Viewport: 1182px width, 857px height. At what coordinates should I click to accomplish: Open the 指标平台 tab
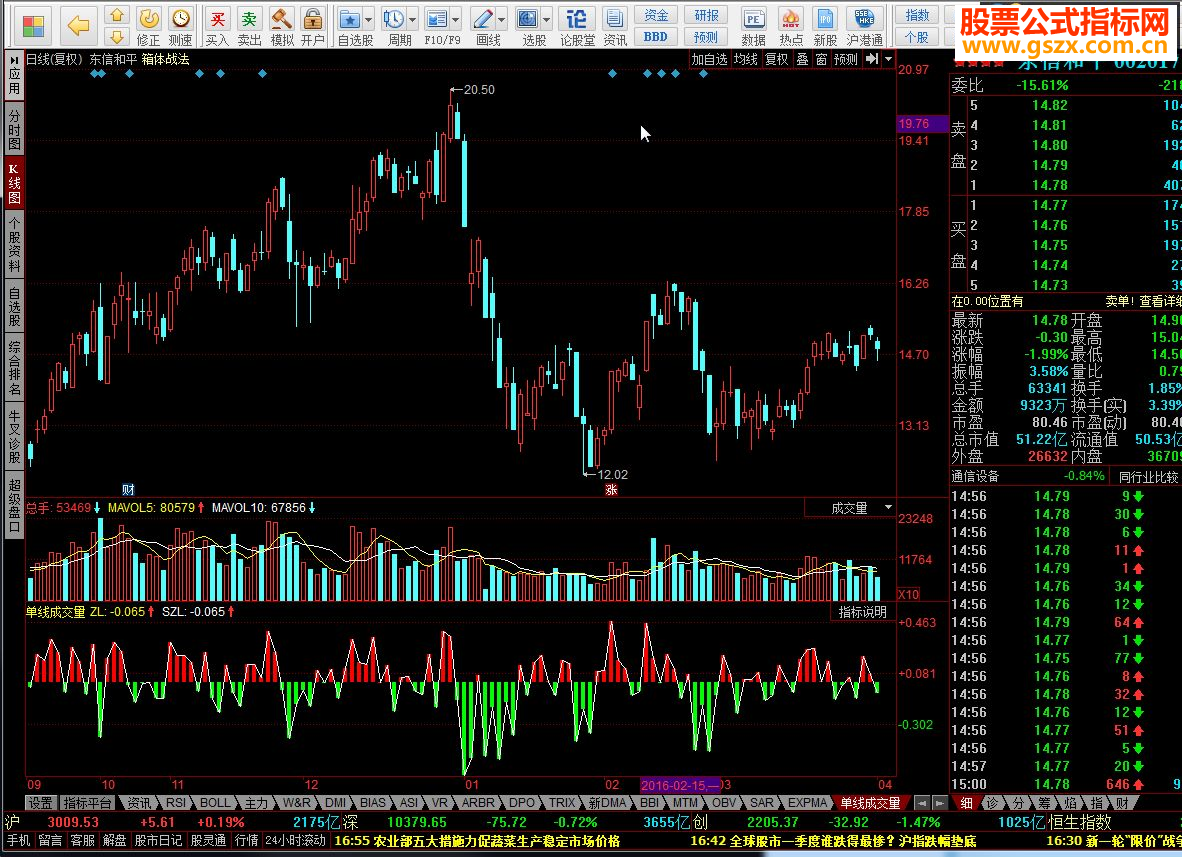[x=87, y=803]
